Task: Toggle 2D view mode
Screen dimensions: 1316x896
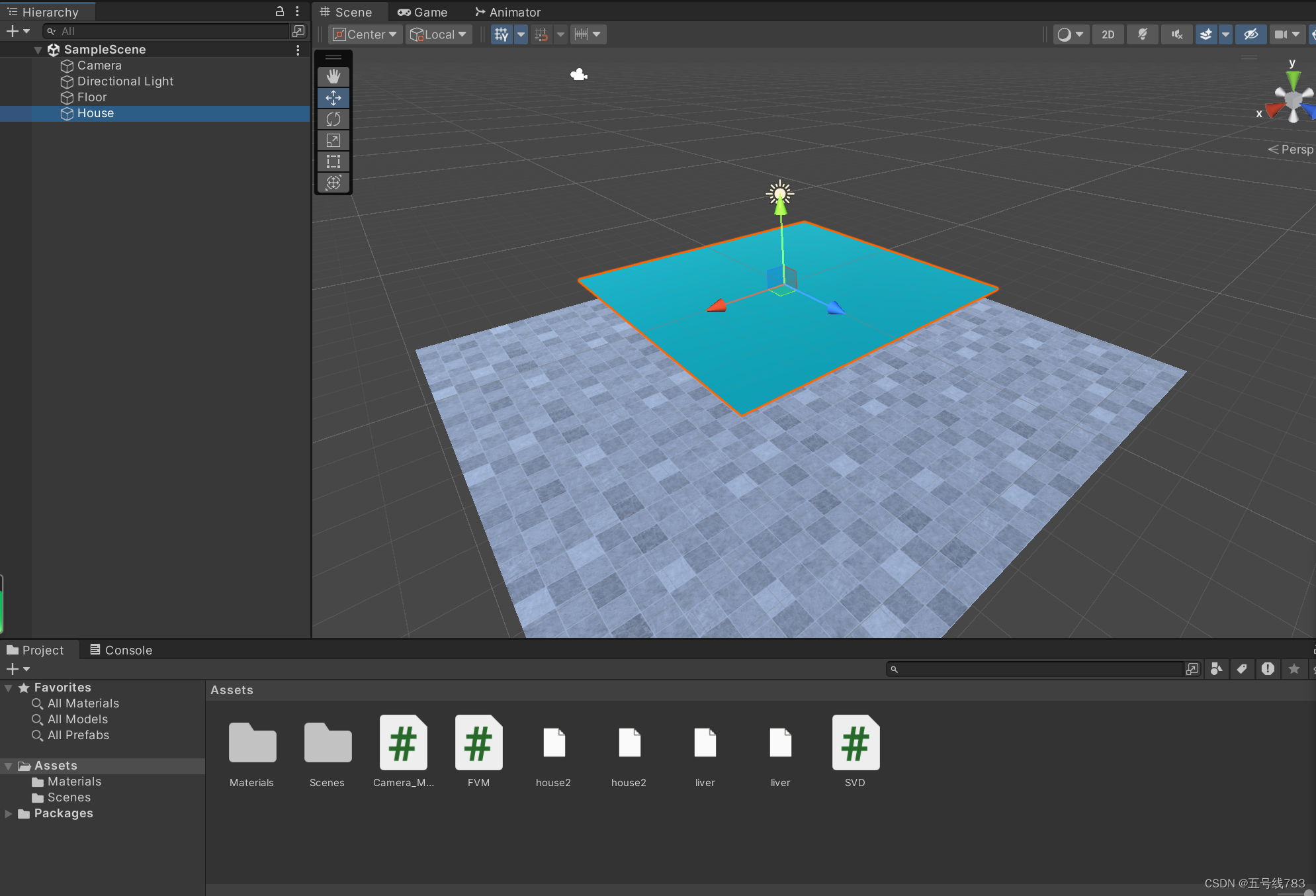Action: point(1108,34)
